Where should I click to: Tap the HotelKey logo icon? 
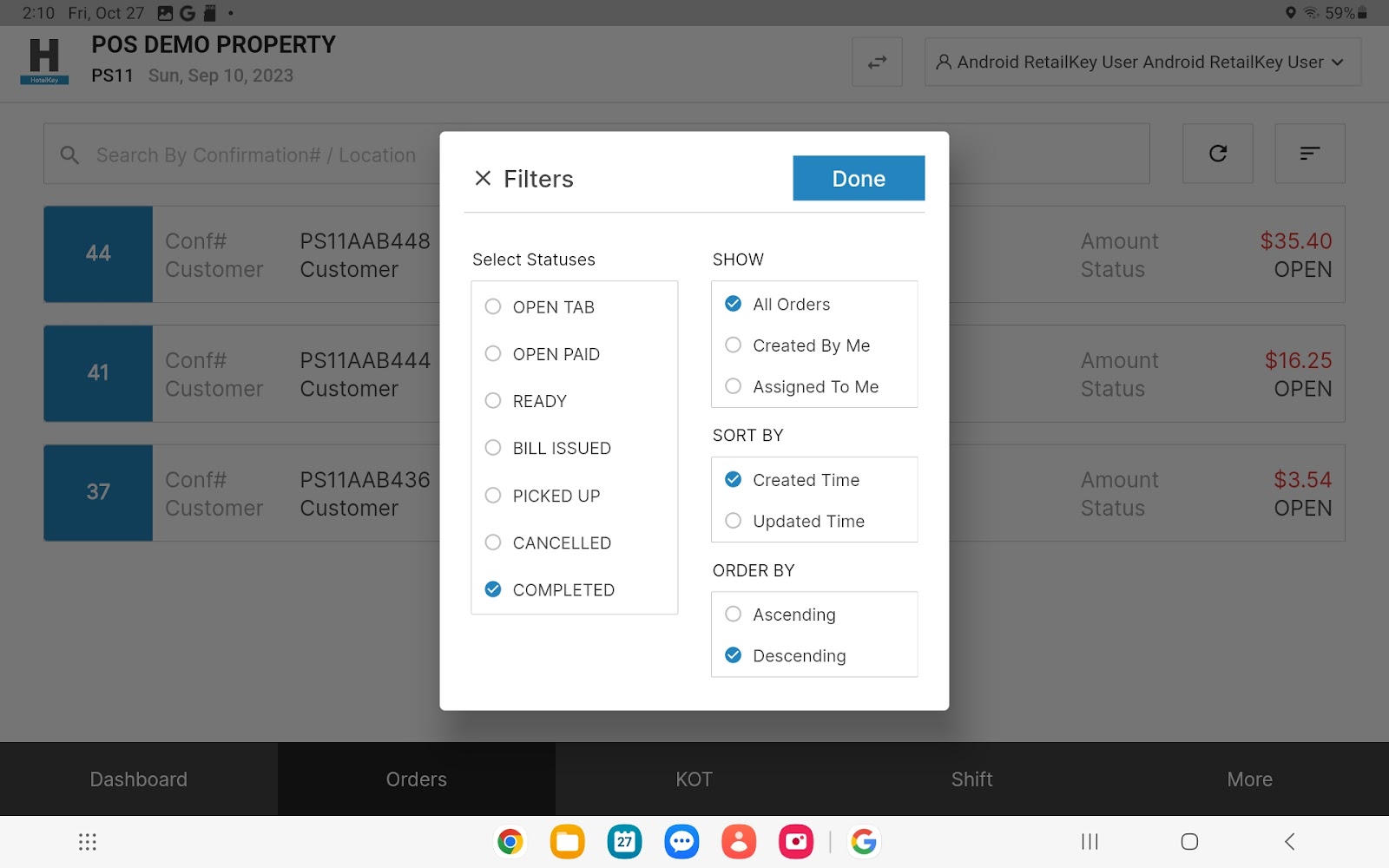[x=44, y=61]
